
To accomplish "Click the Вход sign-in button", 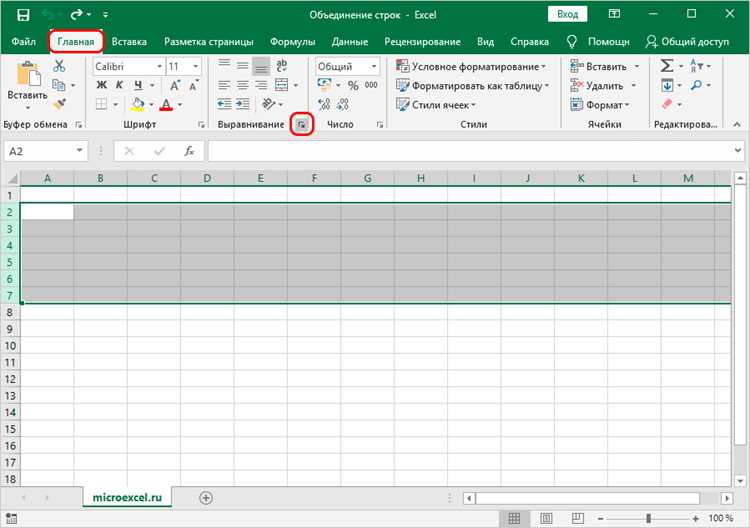I will pyautogui.click(x=567, y=14).
